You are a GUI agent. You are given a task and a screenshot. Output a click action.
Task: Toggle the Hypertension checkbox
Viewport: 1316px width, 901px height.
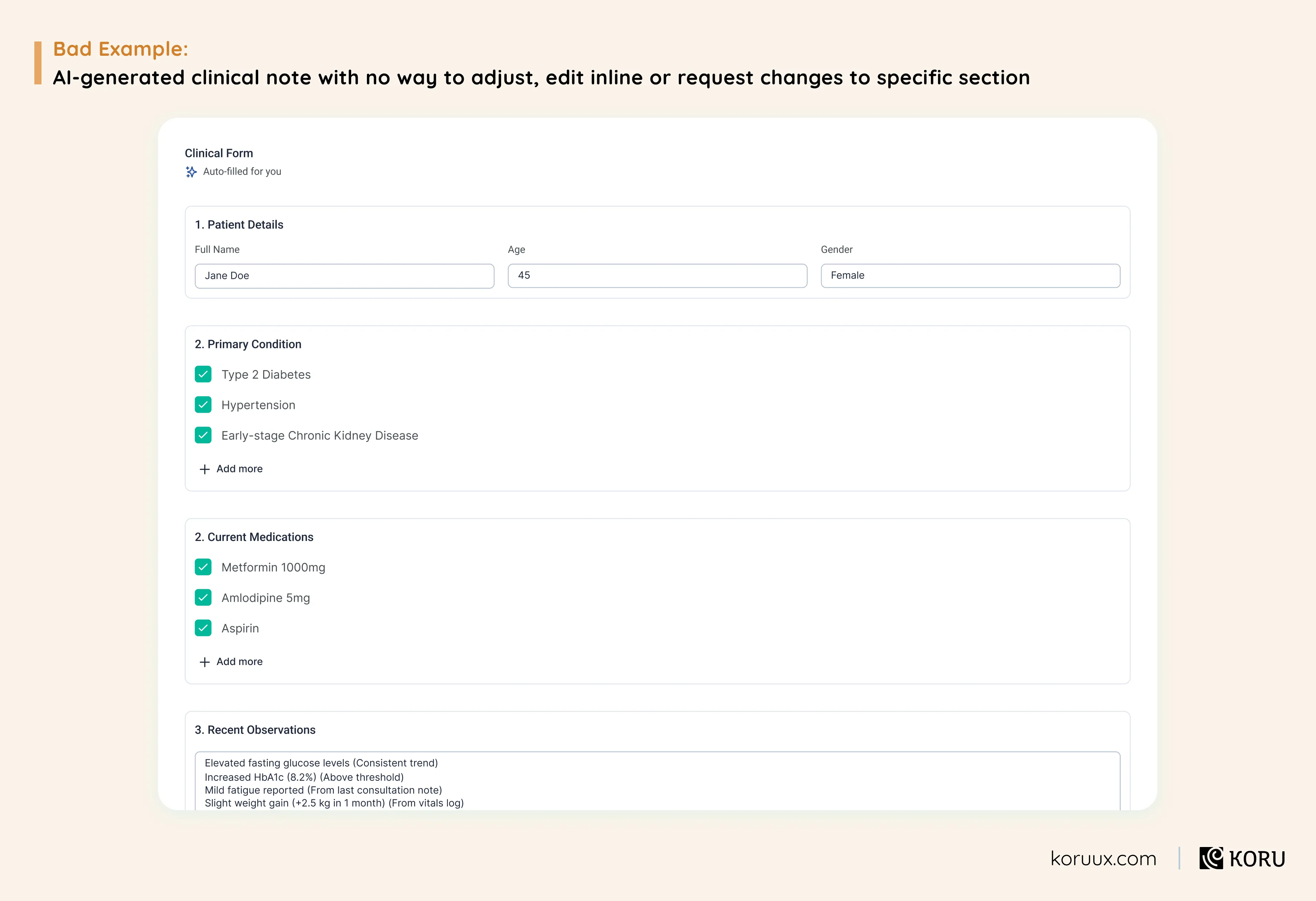click(x=203, y=405)
